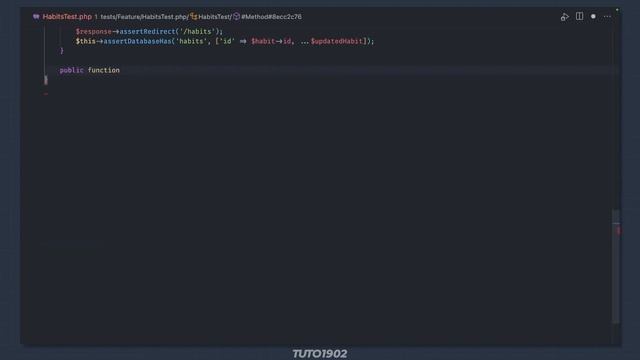Click the 'assertDatabaseHas' method call text

pos(138,41)
